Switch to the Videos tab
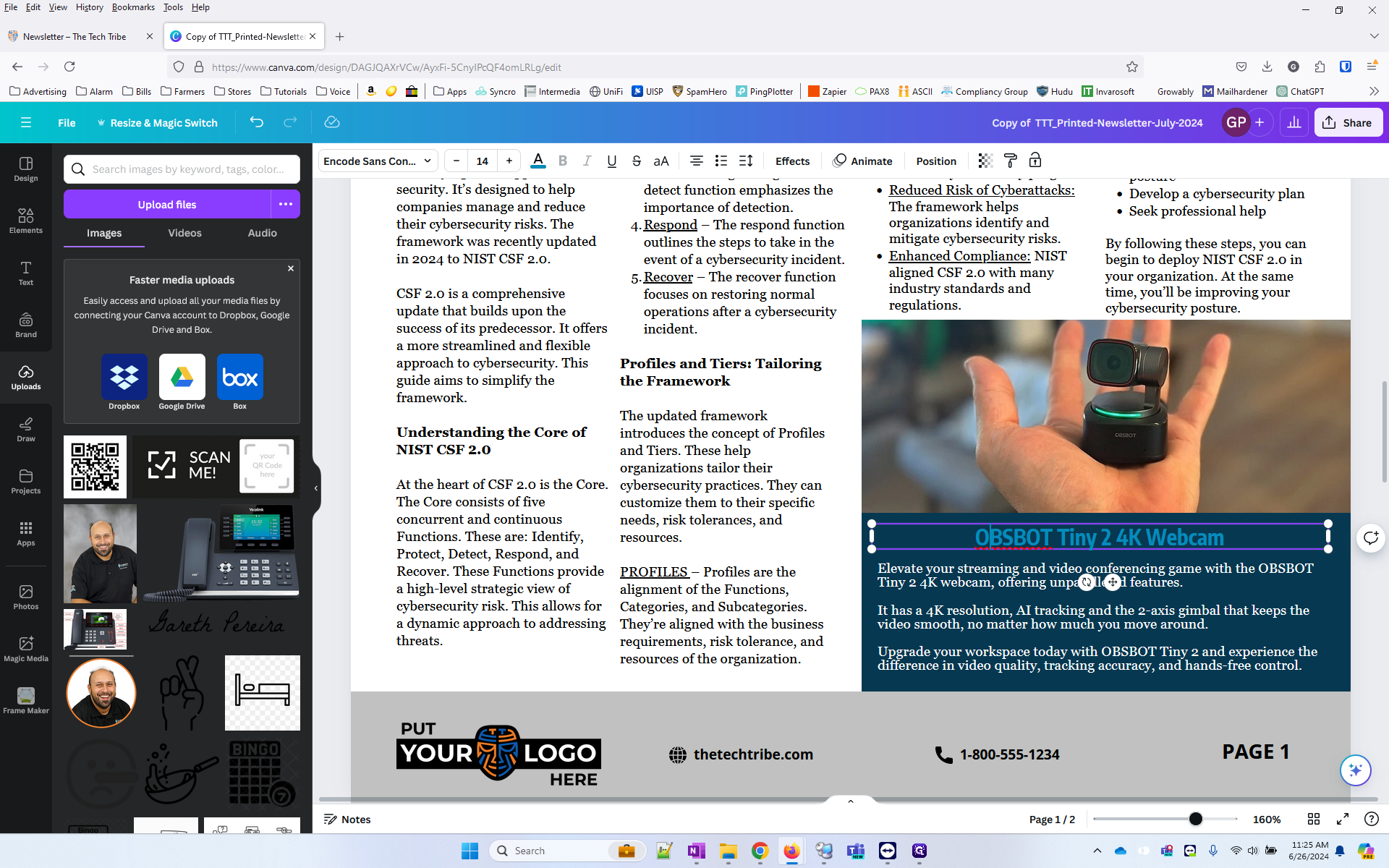Viewport: 1389px width, 868px height. [184, 233]
